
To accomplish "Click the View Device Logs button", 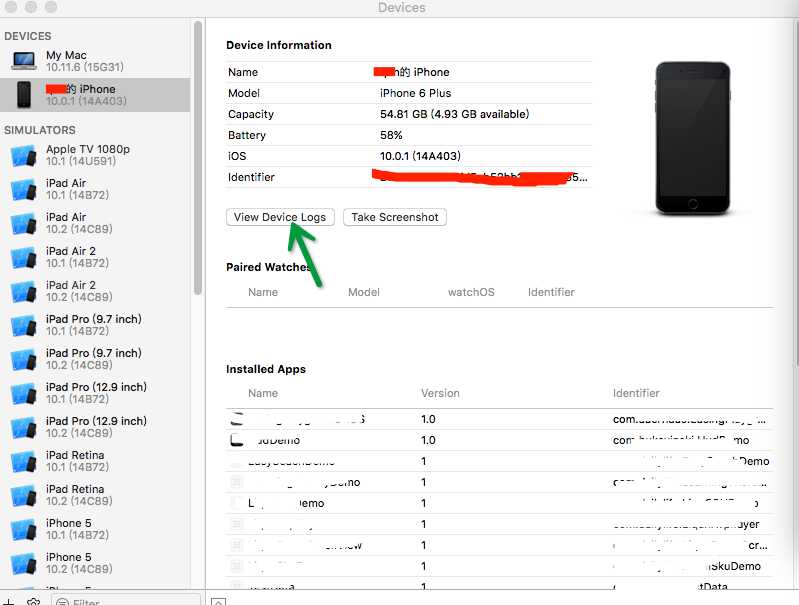I will [280, 217].
